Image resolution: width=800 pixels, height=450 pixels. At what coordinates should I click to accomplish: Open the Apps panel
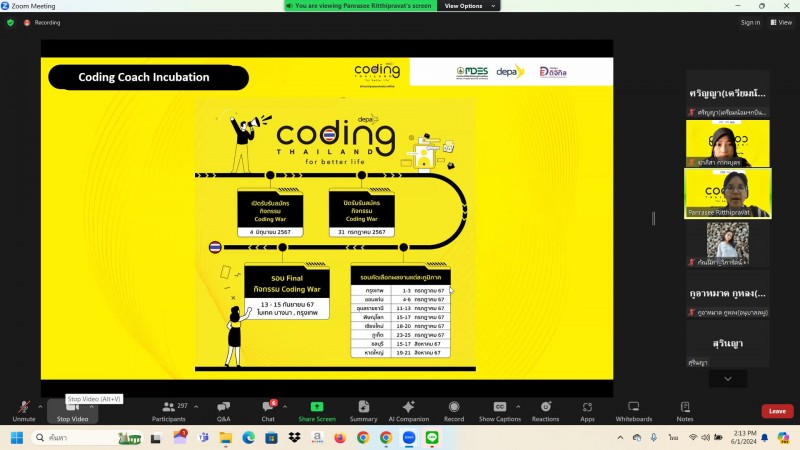[x=587, y=411]
